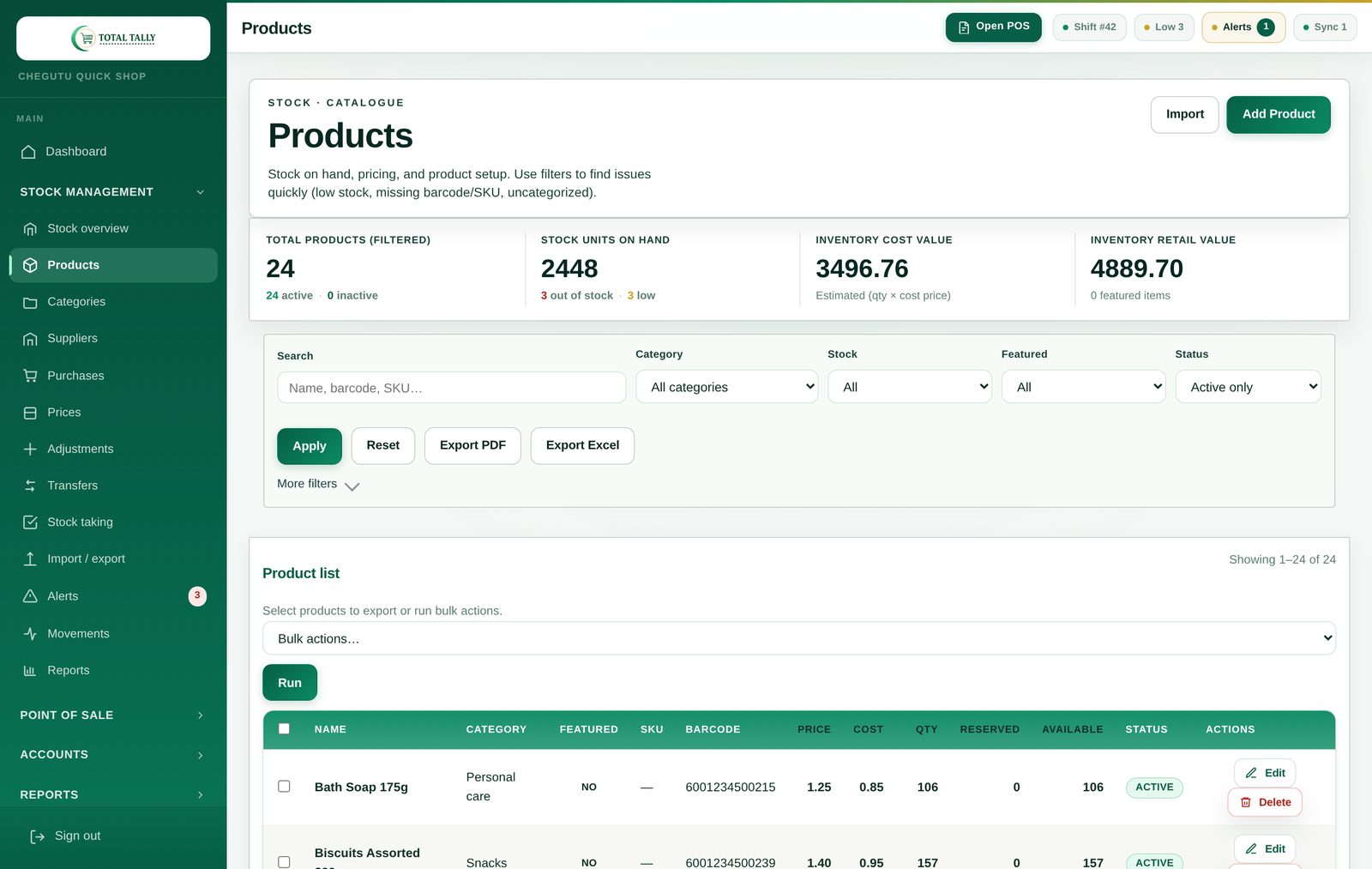Click the Export PDF button

point(472,446)
